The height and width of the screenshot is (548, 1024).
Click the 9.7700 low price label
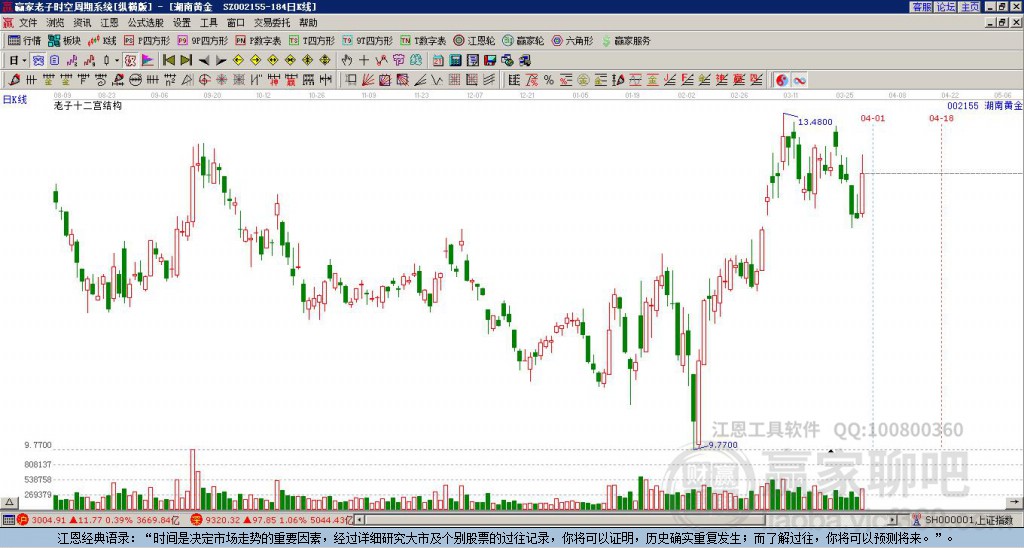[x=723, y=445]
